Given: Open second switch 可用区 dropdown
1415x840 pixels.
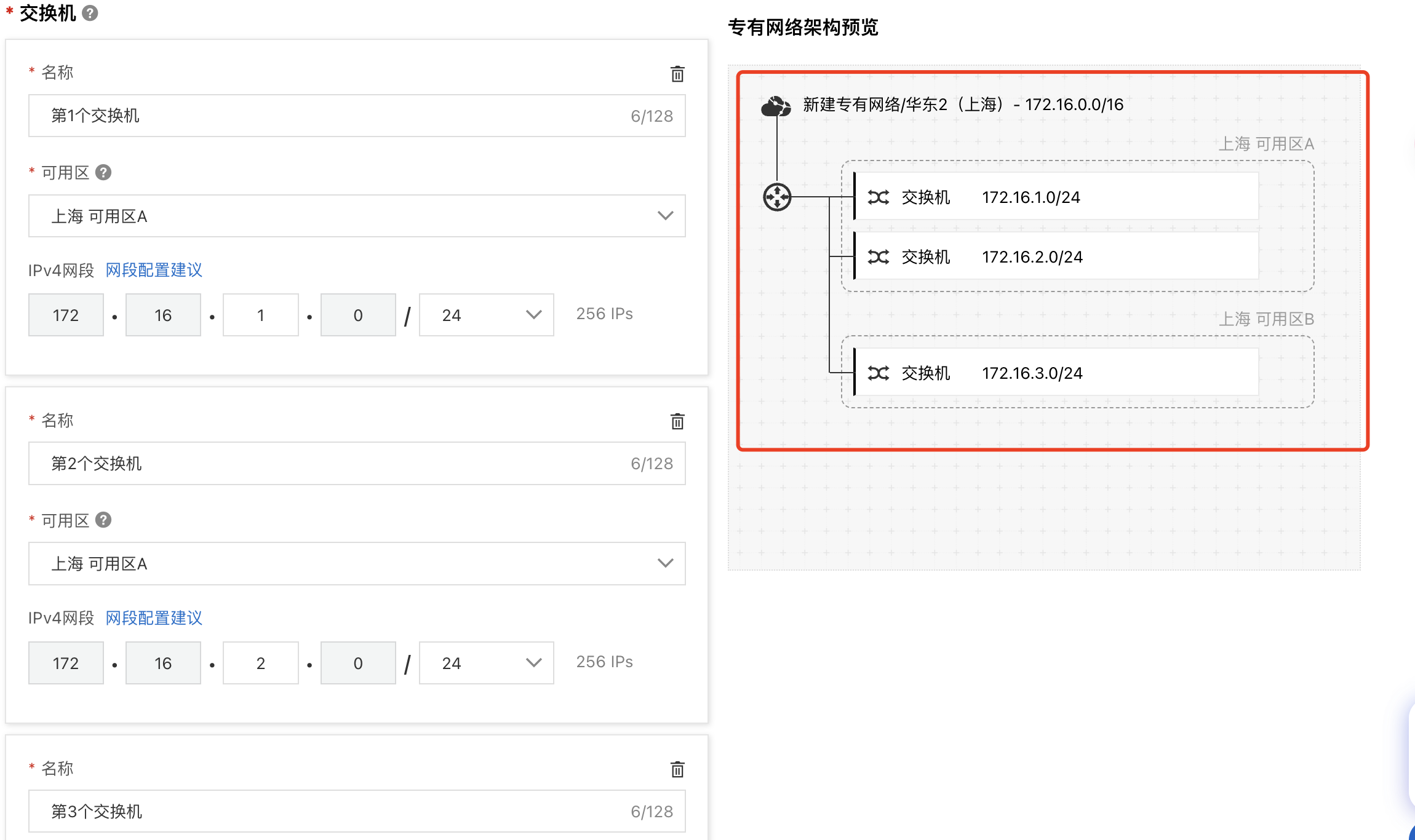Looking at the screenshot, I should click(x=357, y=563).
